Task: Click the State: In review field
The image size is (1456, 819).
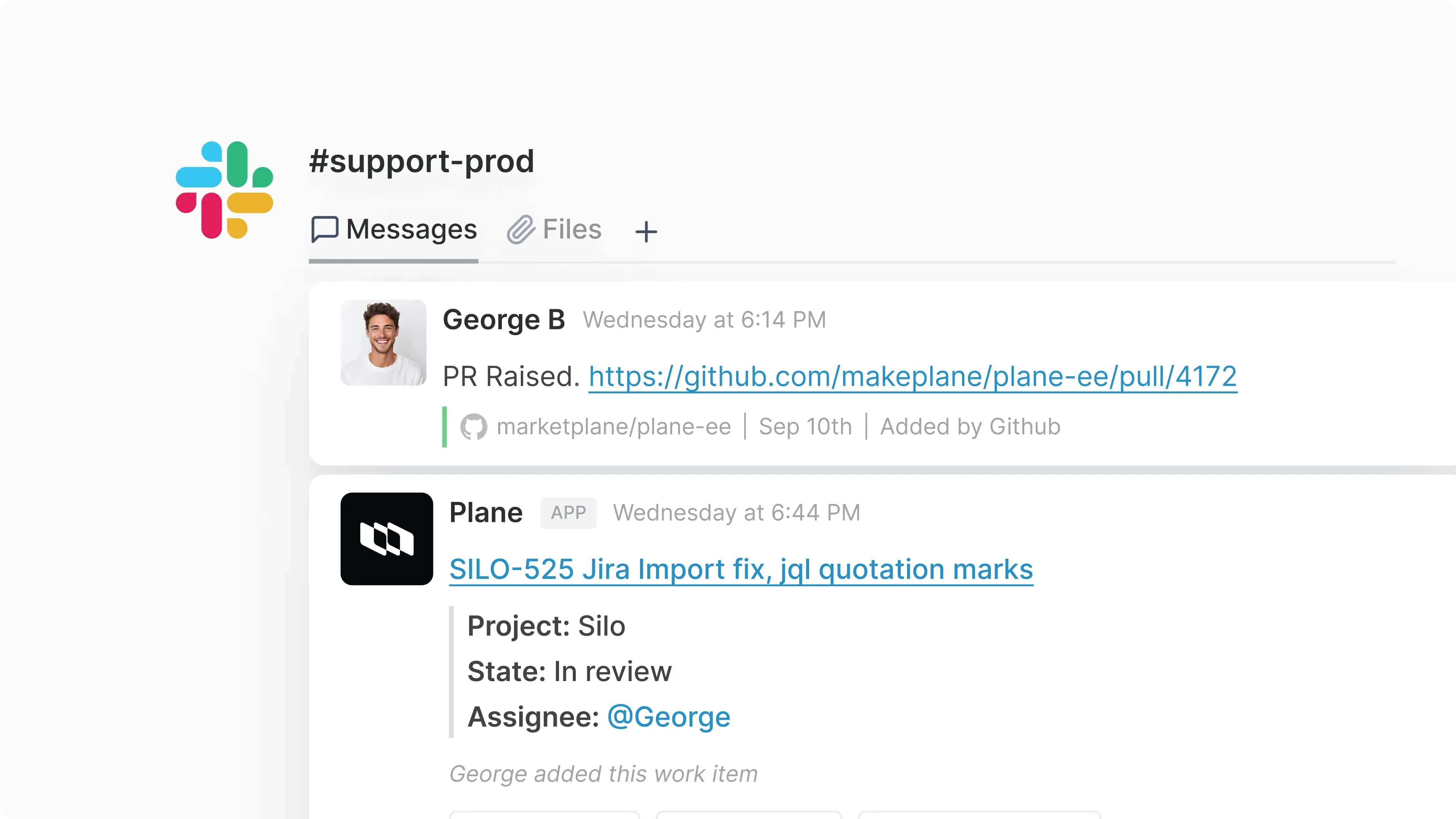Action: click(569, 671)
